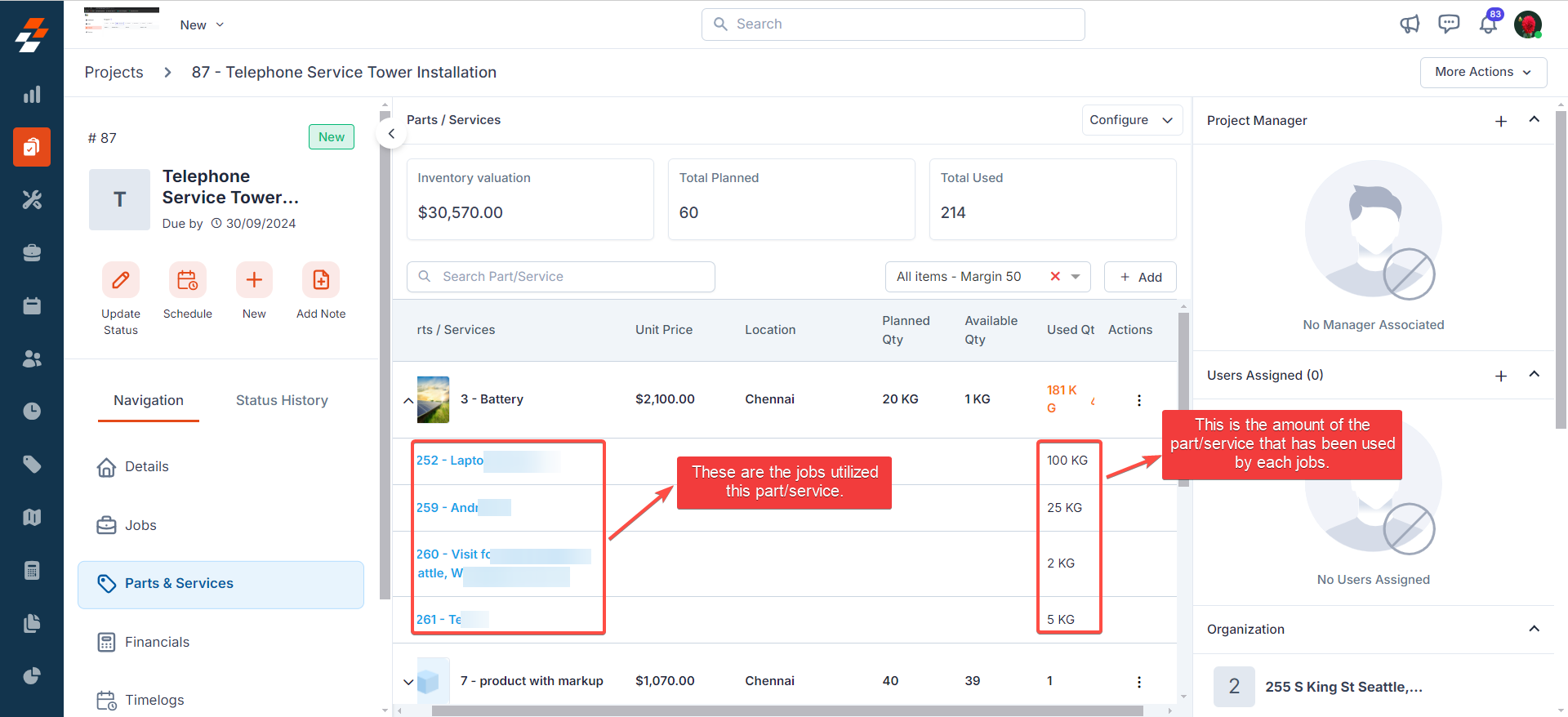The width and height of the screenshot is (1568, 717).
Task: Open the Configure dropdown
Action: click(x=1131, y=120)
